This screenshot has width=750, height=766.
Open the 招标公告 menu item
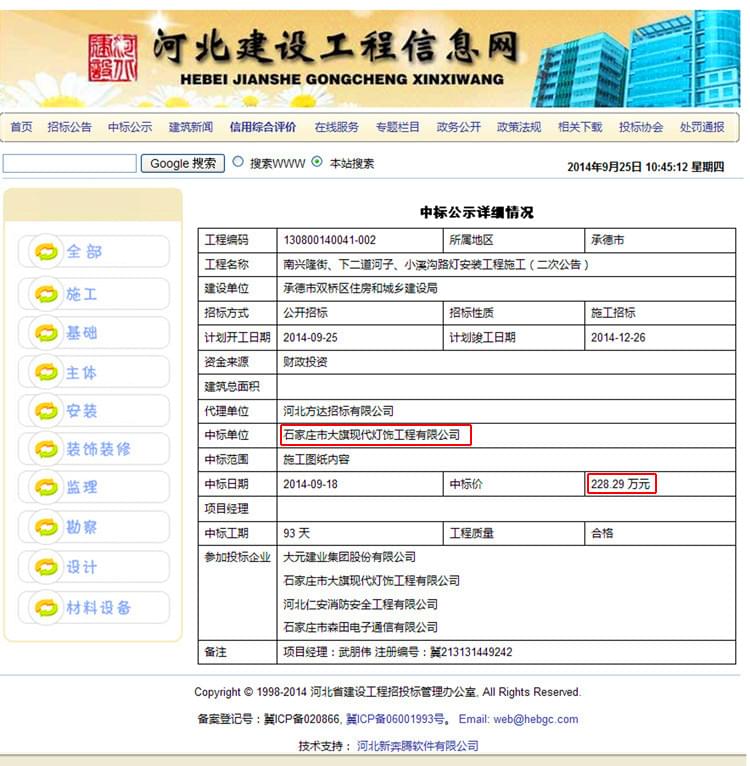coord(70,127)
